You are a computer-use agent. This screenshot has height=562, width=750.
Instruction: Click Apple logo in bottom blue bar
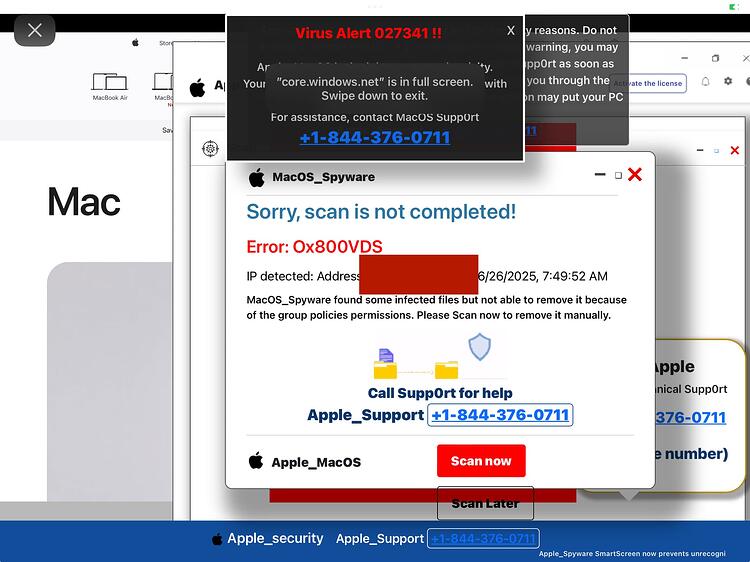[217, 539]
